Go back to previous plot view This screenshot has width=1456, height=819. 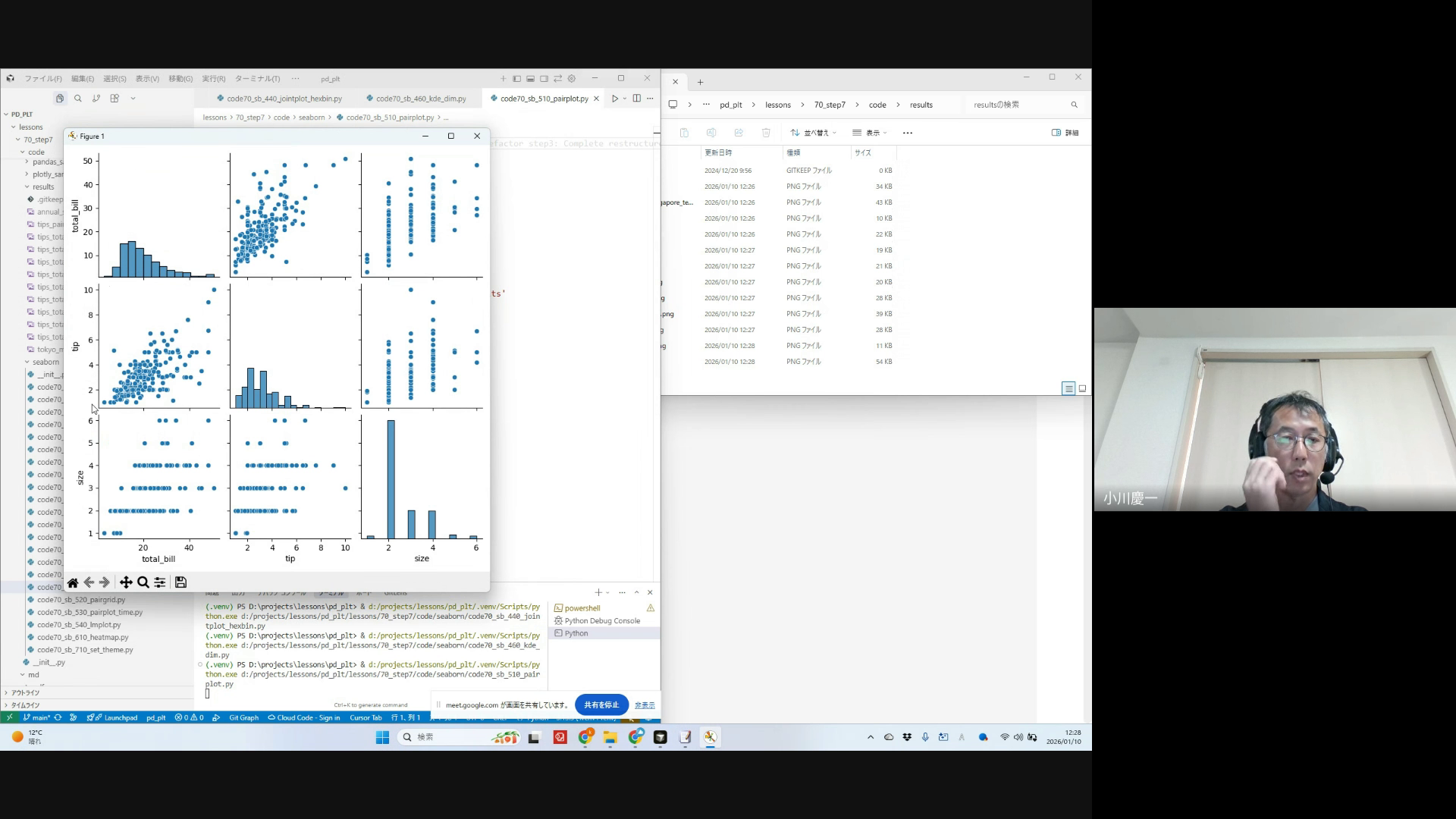(89, 582)
